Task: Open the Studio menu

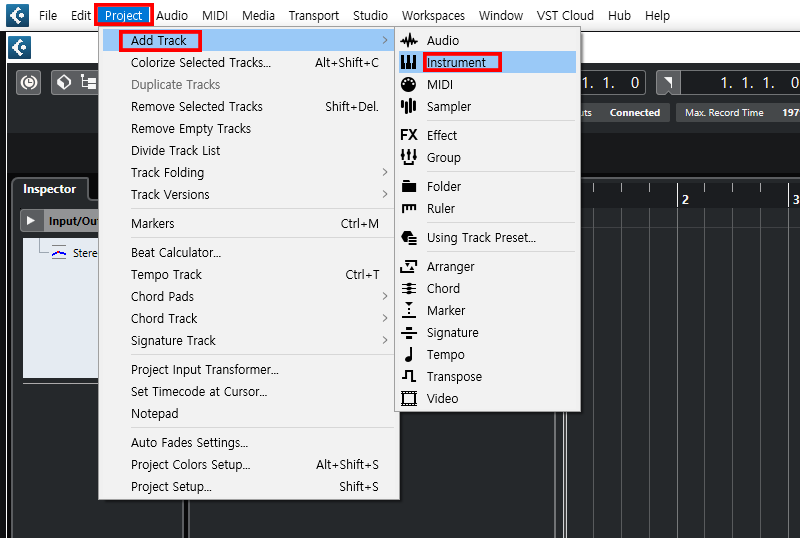Action: point(370,16)
